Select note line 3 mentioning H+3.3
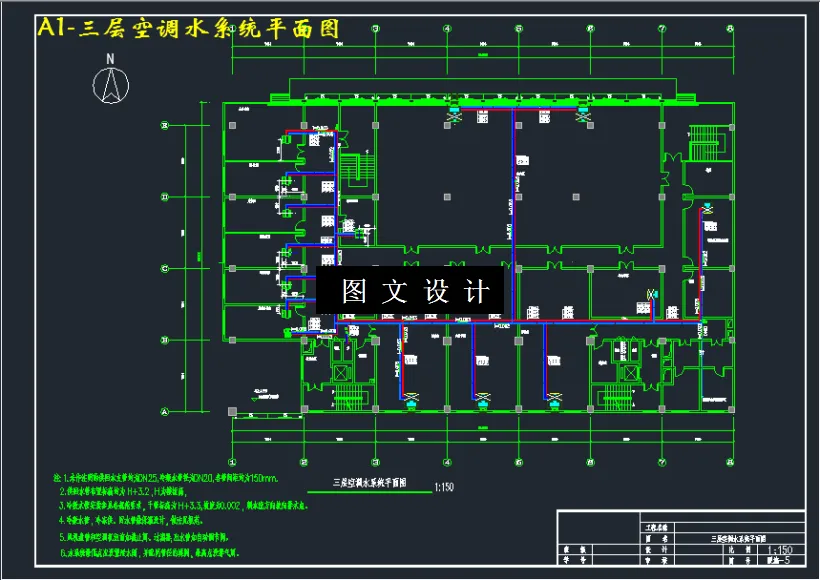 click(x=184, y=506)
